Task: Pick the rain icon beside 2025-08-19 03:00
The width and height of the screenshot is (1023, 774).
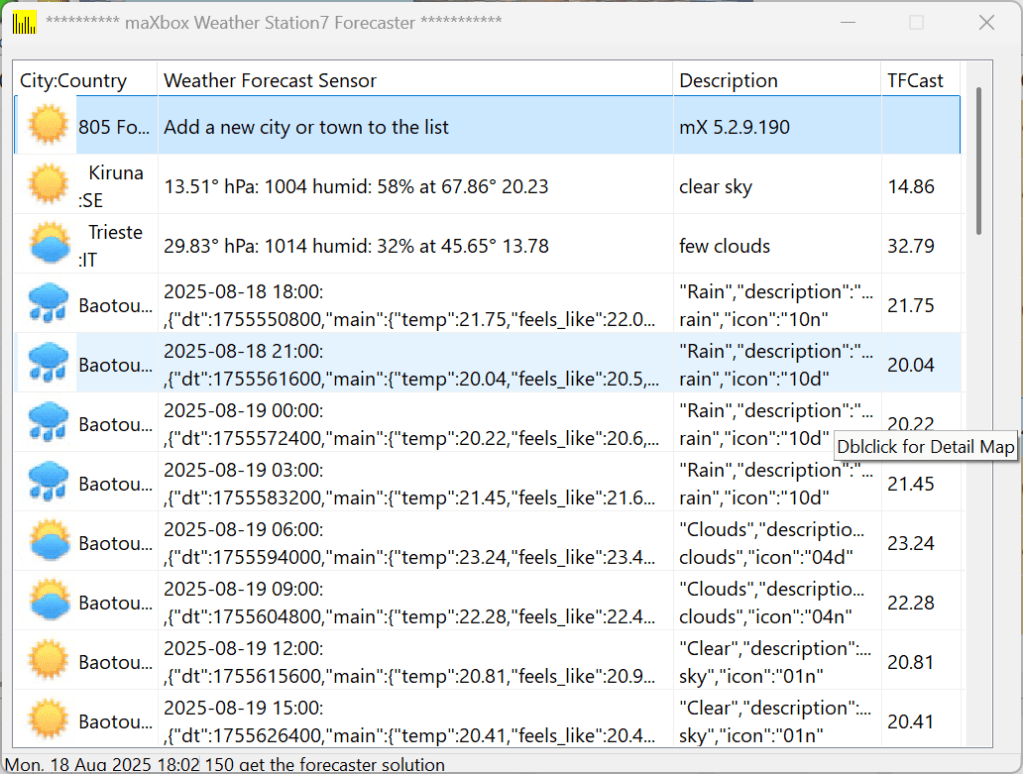Action: pos(47,482)
